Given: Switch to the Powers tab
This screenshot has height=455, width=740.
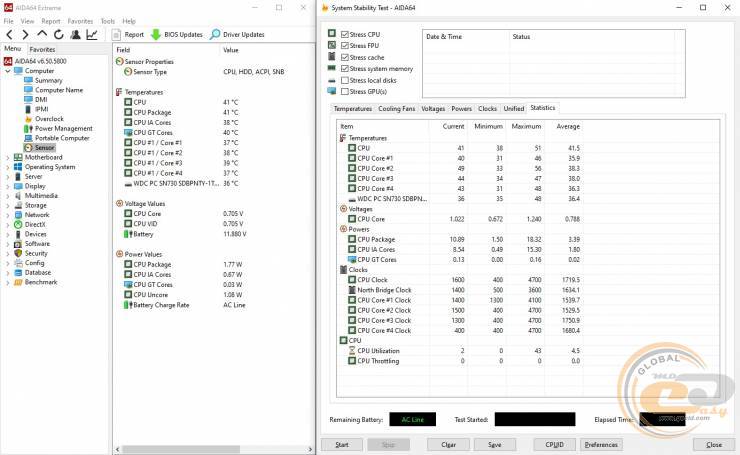Looking at the screenshot, I should click(x=461, y=109).
